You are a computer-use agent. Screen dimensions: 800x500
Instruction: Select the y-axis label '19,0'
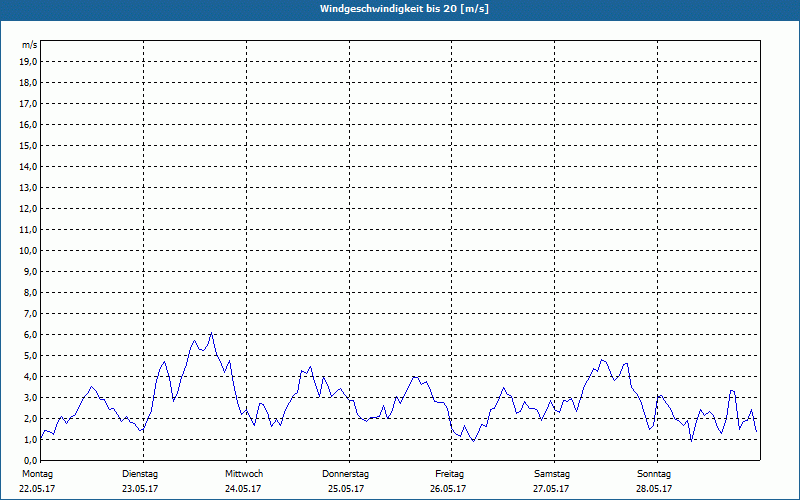click(29, 62)
